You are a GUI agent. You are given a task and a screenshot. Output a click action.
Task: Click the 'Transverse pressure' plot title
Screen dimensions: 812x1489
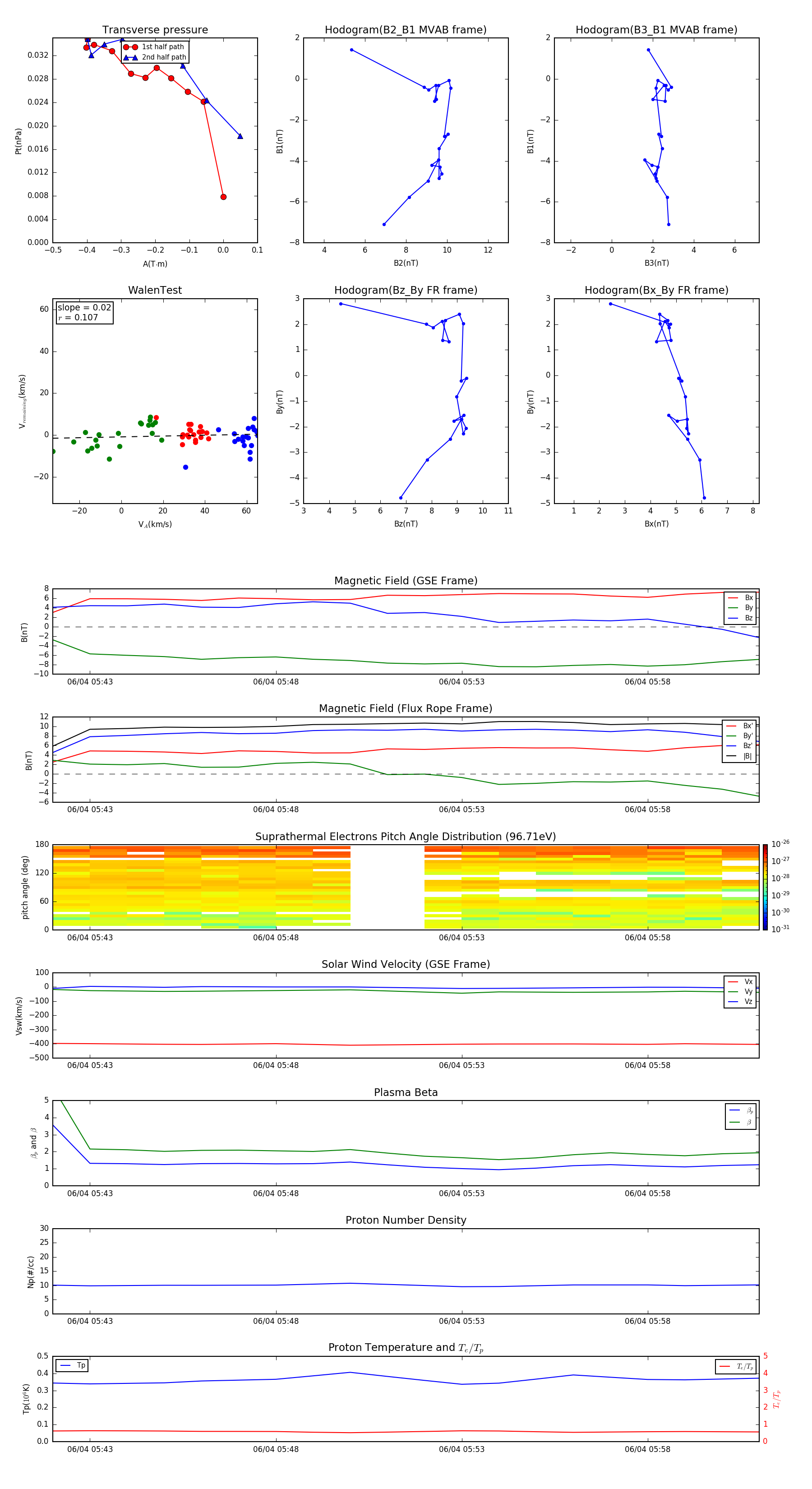coord(155,30)
